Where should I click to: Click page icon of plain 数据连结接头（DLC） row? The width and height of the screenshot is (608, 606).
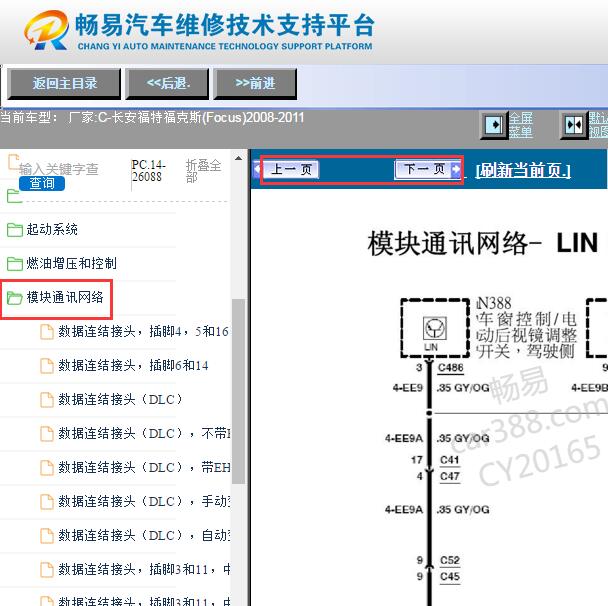(x=47, y=400)
